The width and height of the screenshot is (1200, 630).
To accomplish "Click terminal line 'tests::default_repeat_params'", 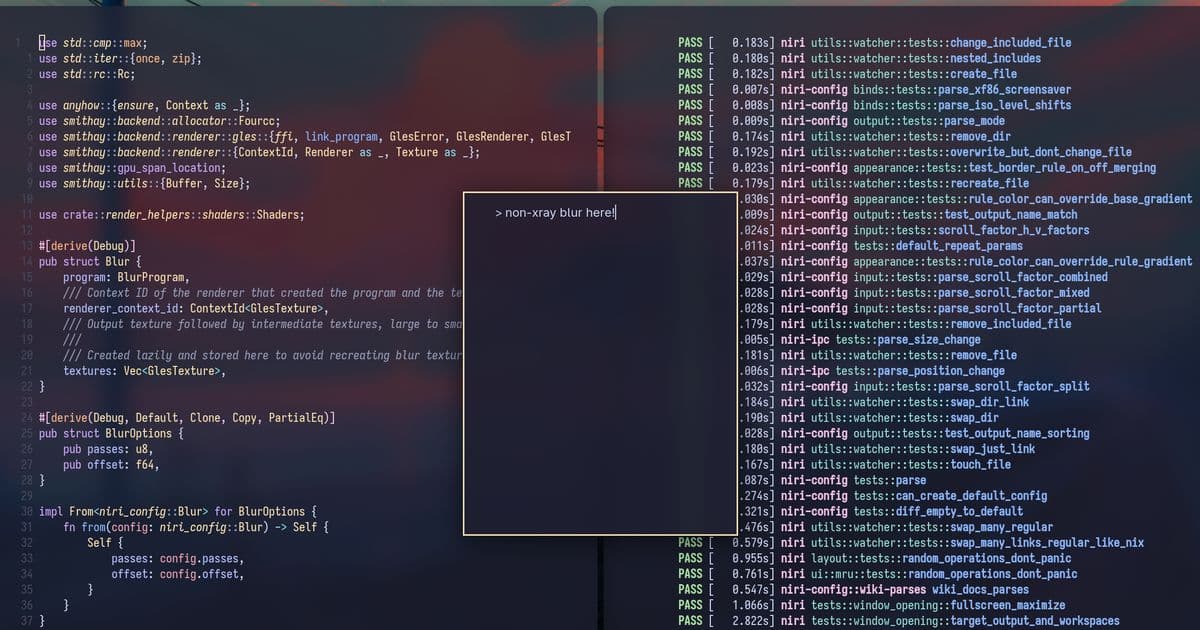I will pos(938,246).
